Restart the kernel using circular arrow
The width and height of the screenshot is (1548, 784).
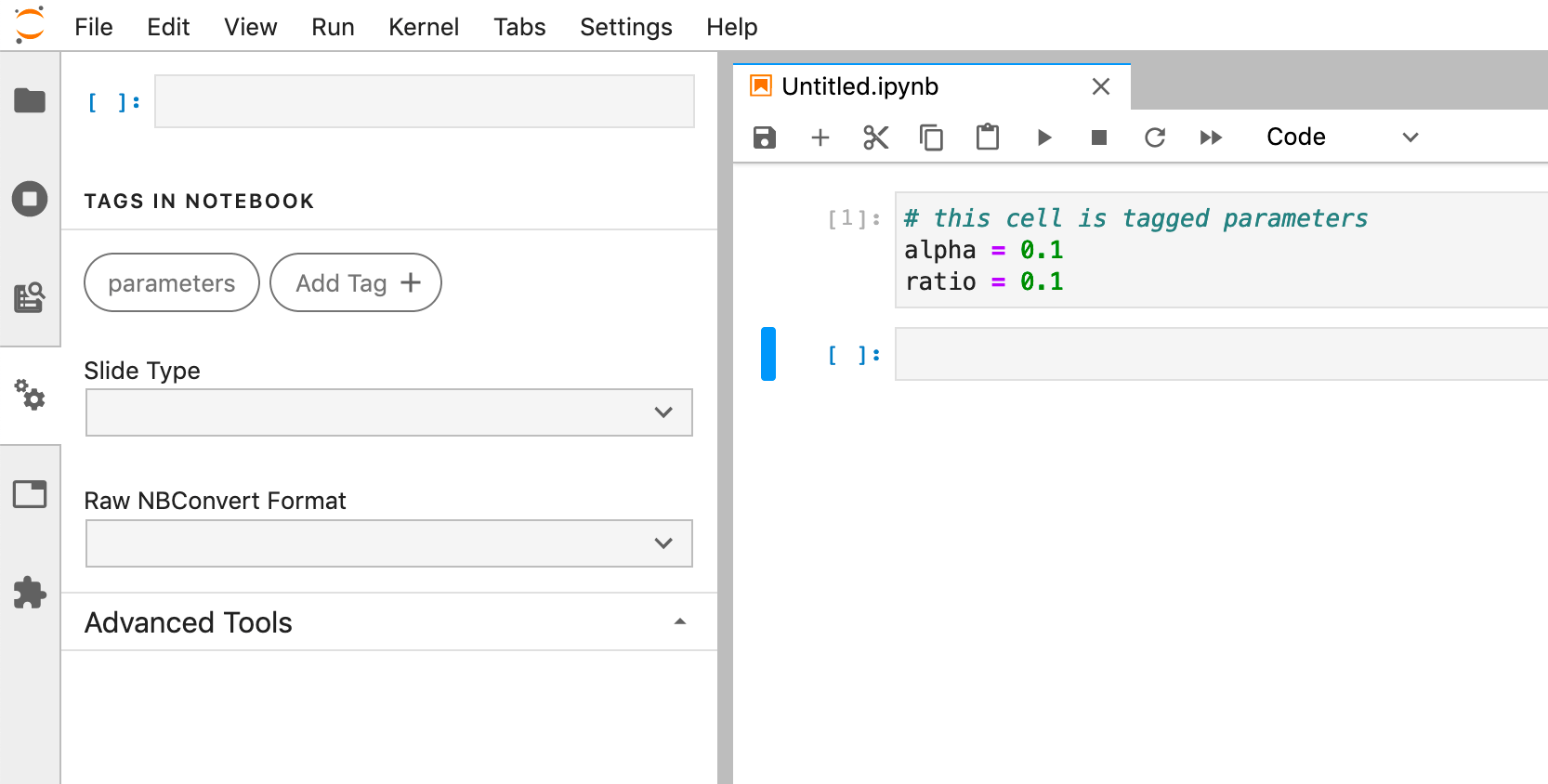tap(1155, 137)
